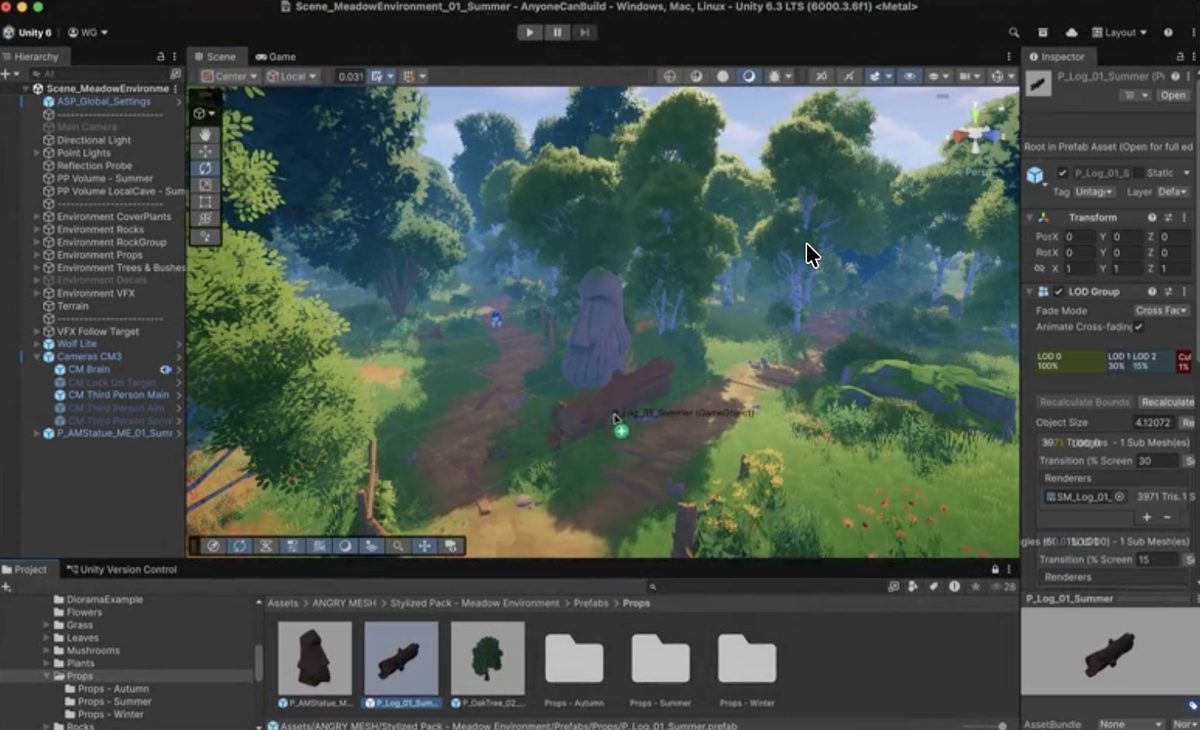Select CM Brain in Hierarchy

pos(88,370)
